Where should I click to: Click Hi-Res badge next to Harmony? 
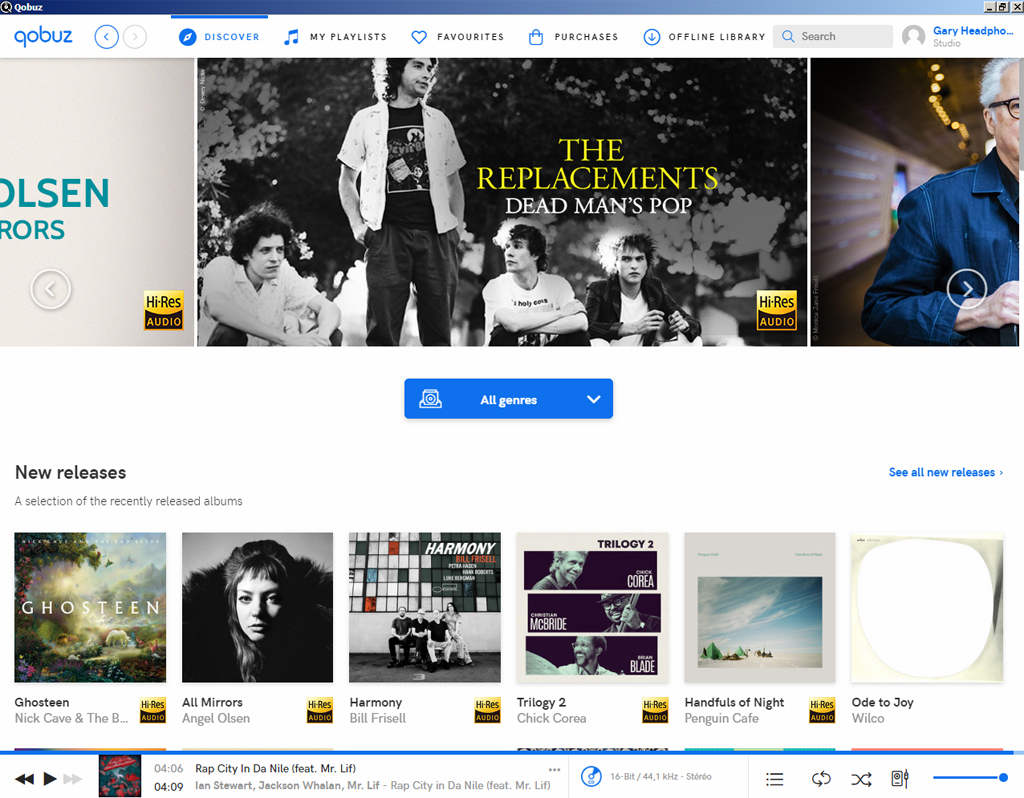point(488,710)
